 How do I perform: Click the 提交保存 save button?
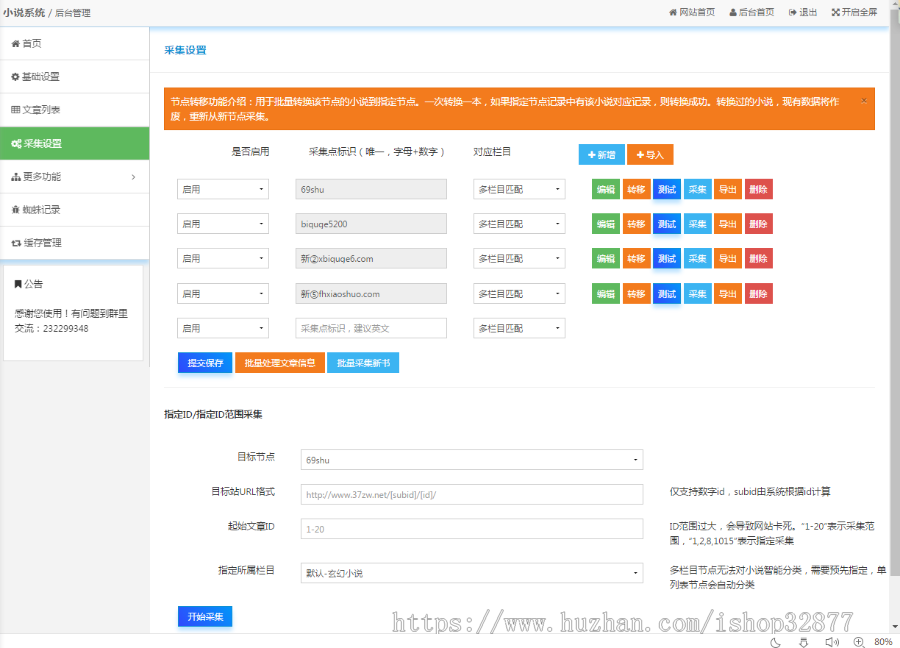pos(204,363)
